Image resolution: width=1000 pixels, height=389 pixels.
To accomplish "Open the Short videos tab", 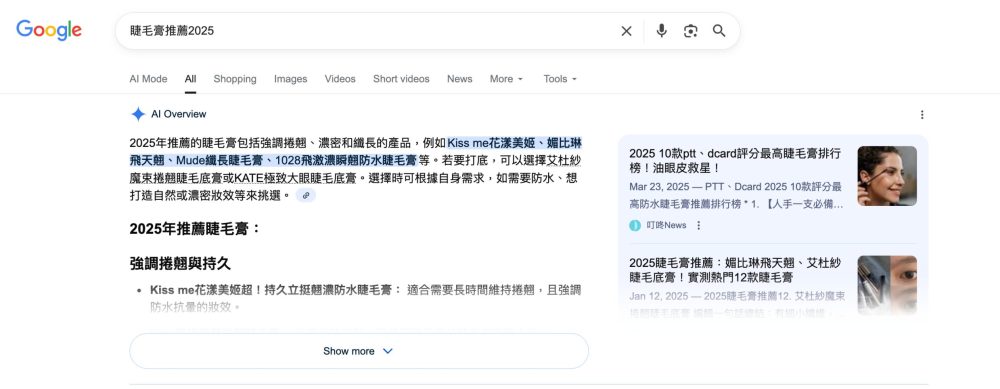I will click(401, 79).
